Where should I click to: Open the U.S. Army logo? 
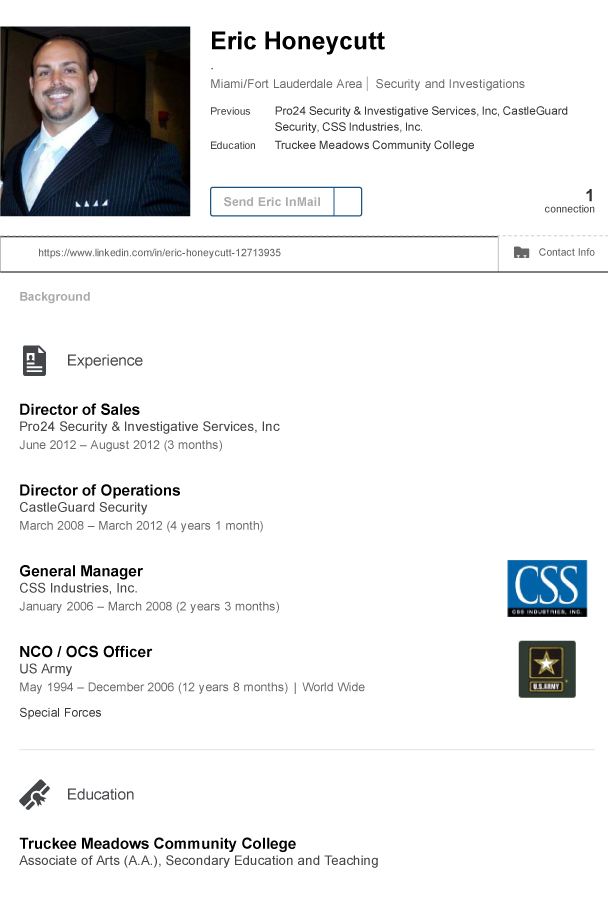click(546, 669)
